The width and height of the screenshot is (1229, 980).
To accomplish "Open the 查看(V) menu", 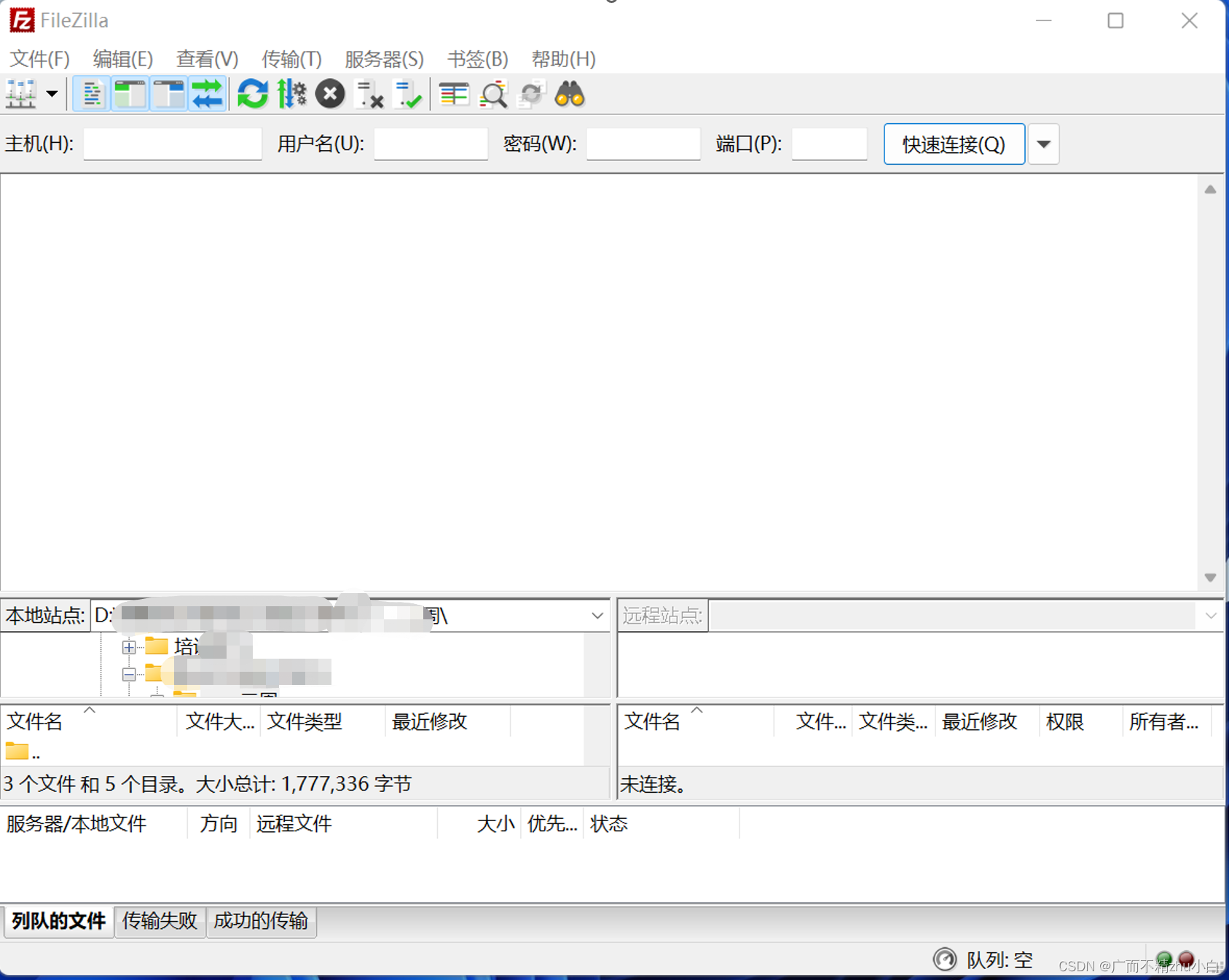I will pos(208,59).
